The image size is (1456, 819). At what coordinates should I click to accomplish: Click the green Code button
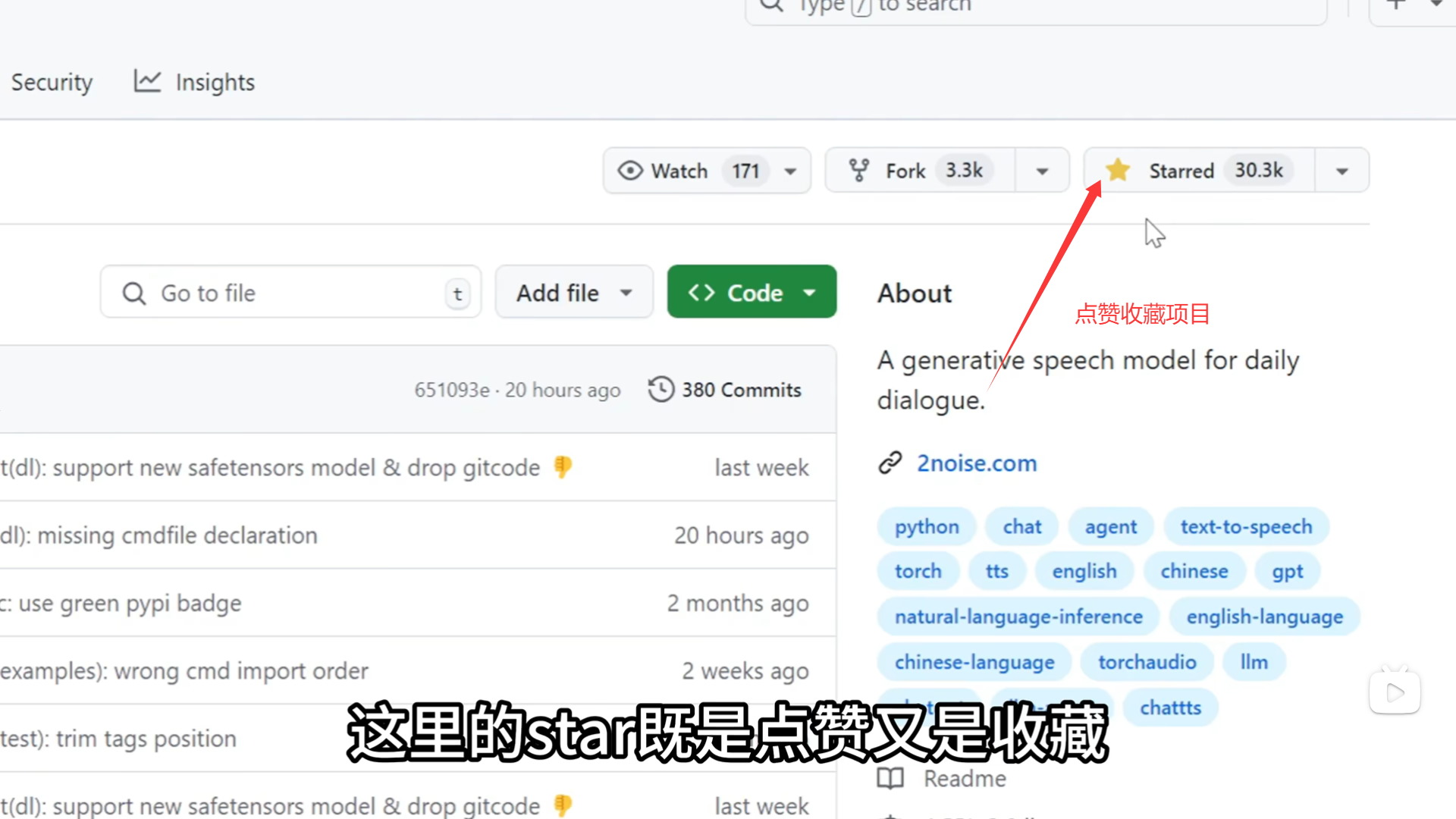coord(752,293)
